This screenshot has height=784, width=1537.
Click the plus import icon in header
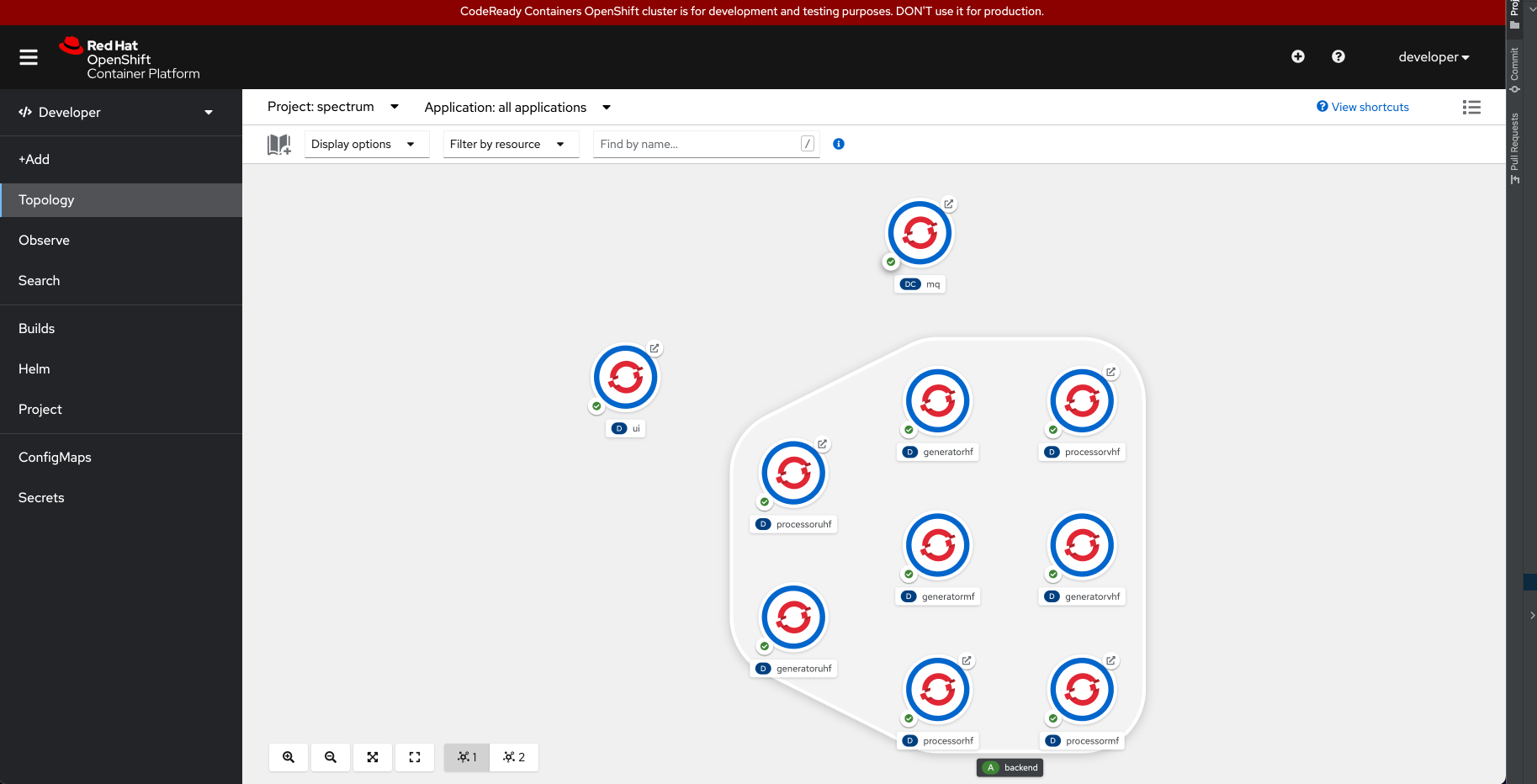coord(1298,56)
